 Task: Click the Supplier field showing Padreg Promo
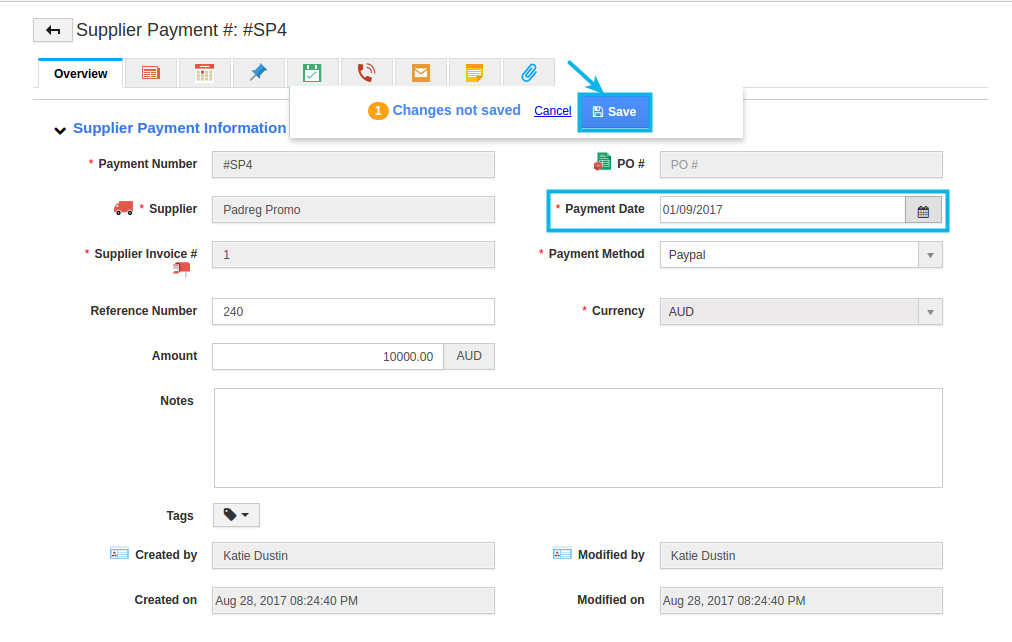tap(353, 210)
